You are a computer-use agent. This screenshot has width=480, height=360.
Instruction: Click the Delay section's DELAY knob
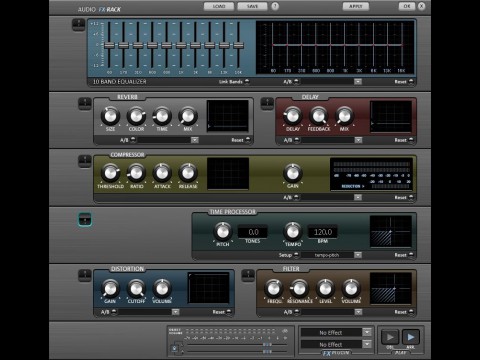[293, 116]
